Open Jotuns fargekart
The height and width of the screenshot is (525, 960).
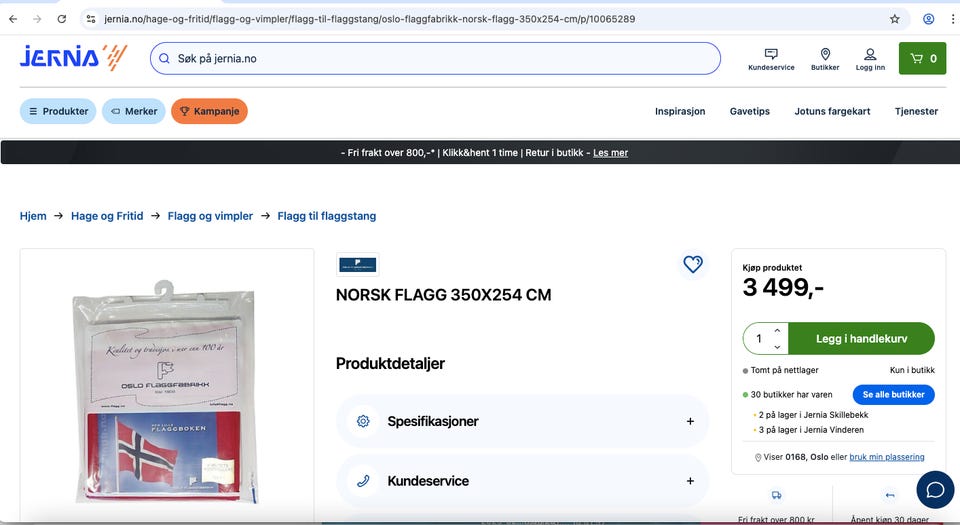pos(832,111)
